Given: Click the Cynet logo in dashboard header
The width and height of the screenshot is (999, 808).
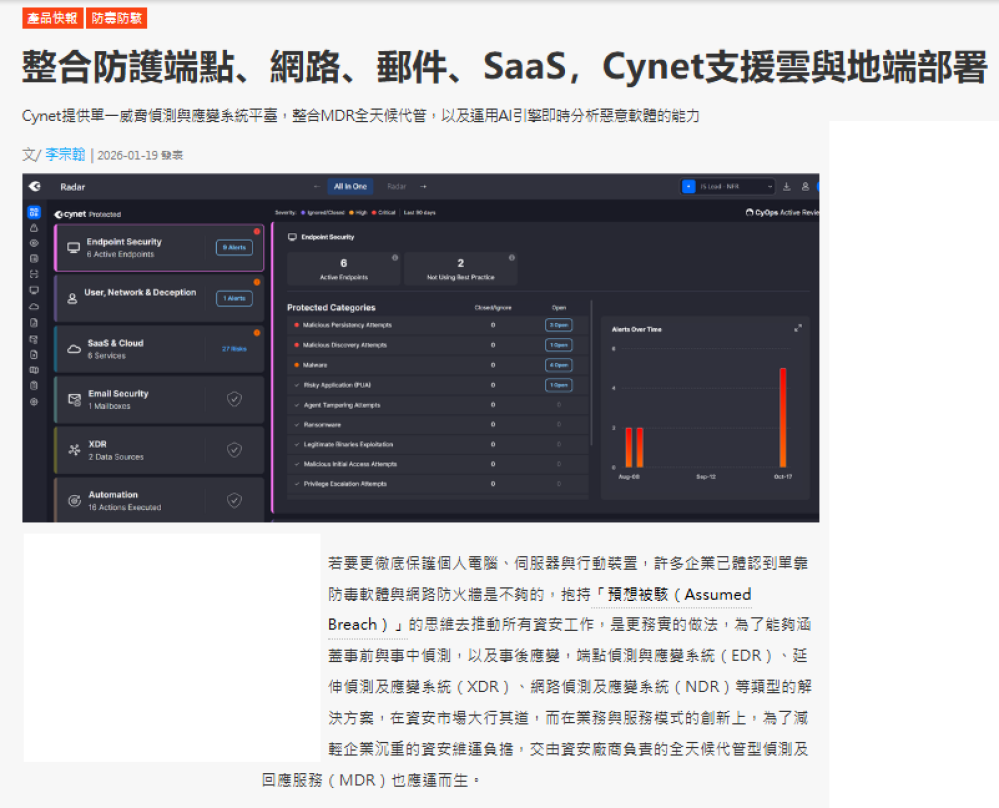Looking at the screenshot, I should tap(34, 186).
